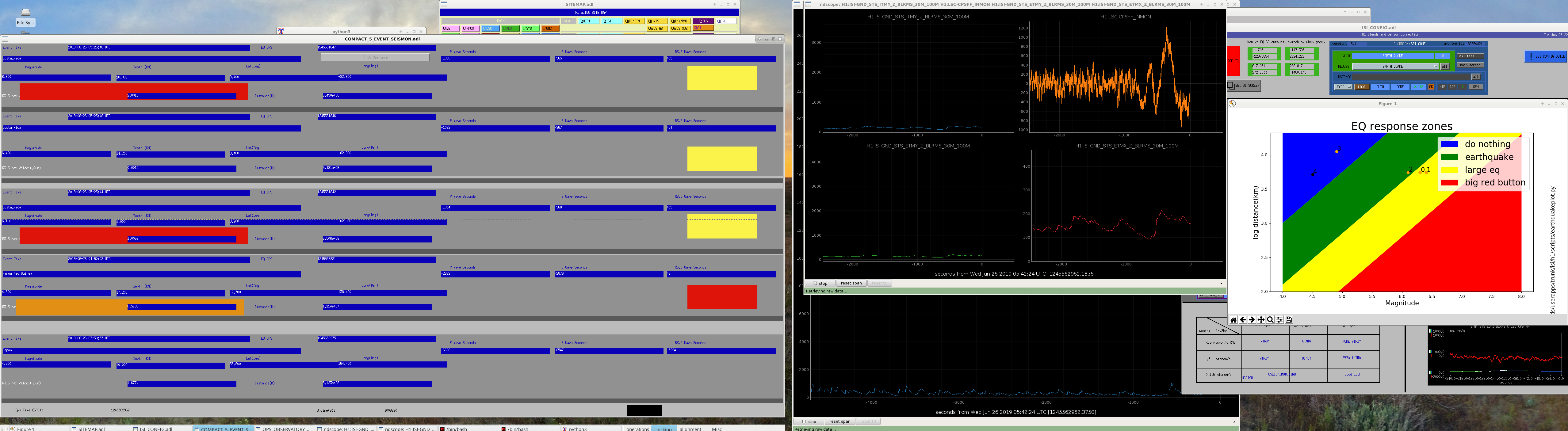Click the green 'earthquake' legend swatch

click(x=1449, y=157)
